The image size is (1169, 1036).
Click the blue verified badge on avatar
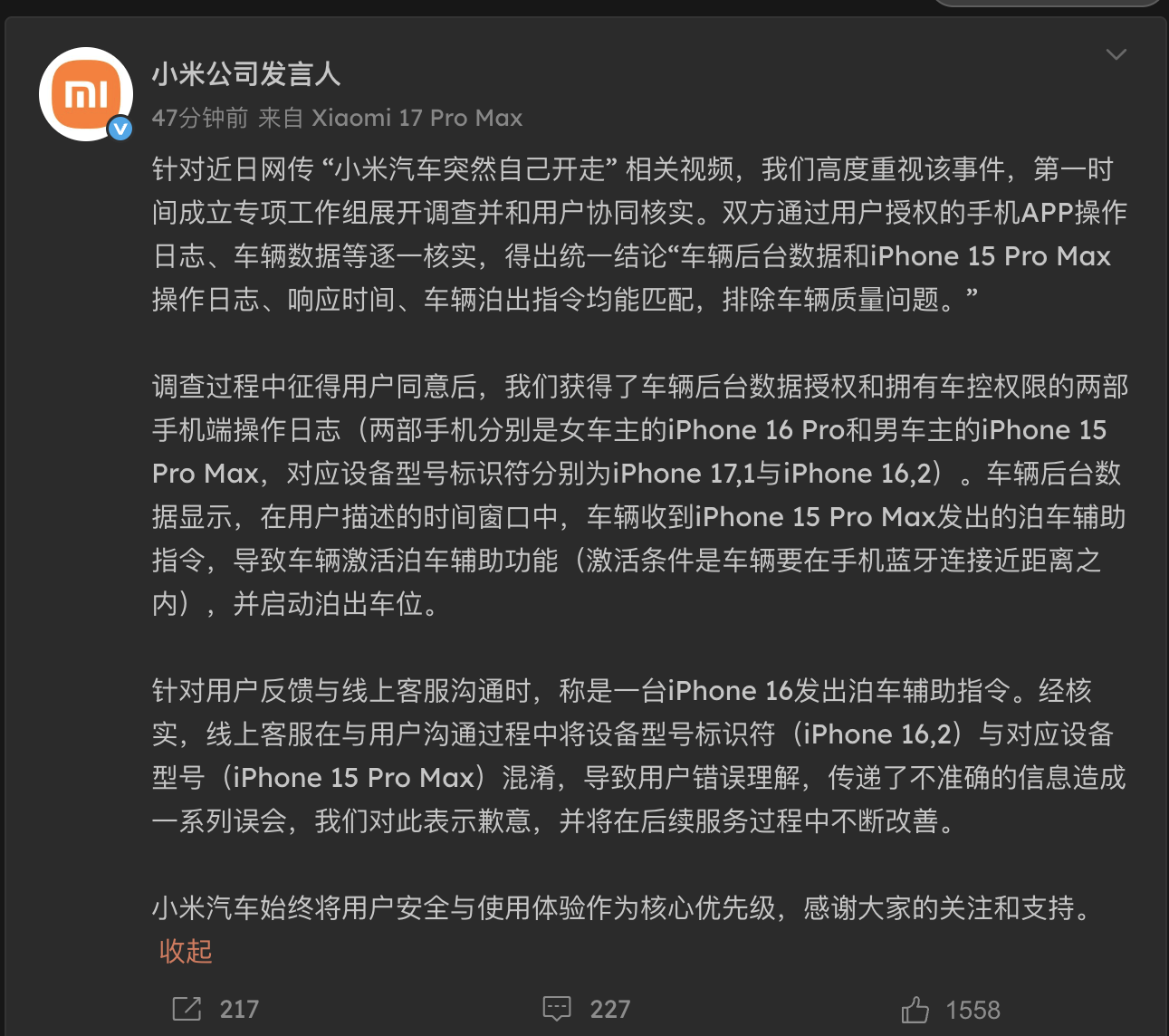click(120, 129)
